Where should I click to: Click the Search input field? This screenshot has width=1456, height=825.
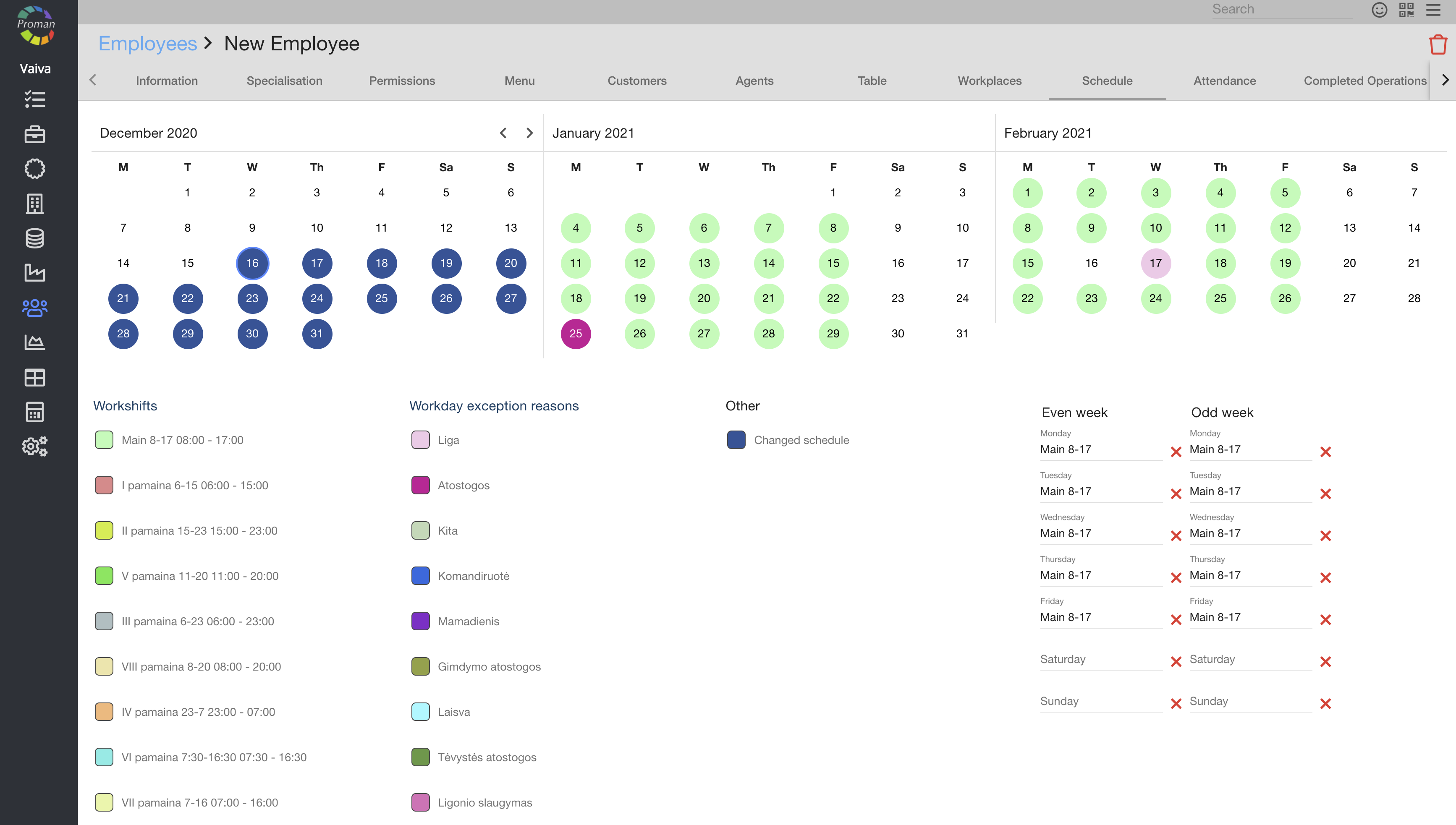click(1281, 10)
